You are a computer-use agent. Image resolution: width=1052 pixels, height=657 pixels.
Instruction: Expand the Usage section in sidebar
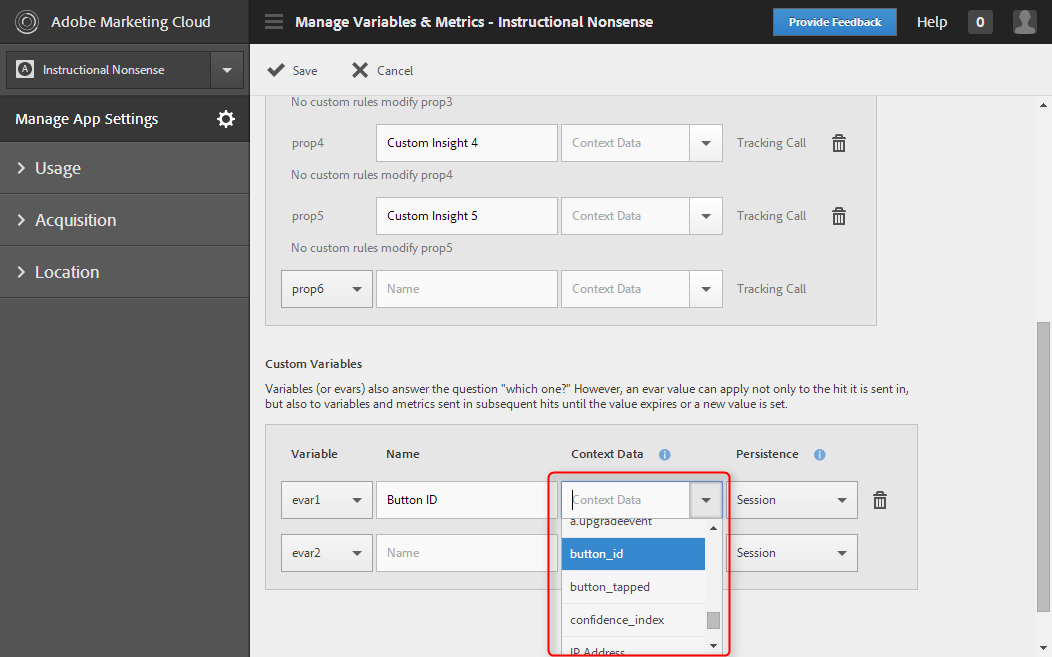click(x=58, y=168)
